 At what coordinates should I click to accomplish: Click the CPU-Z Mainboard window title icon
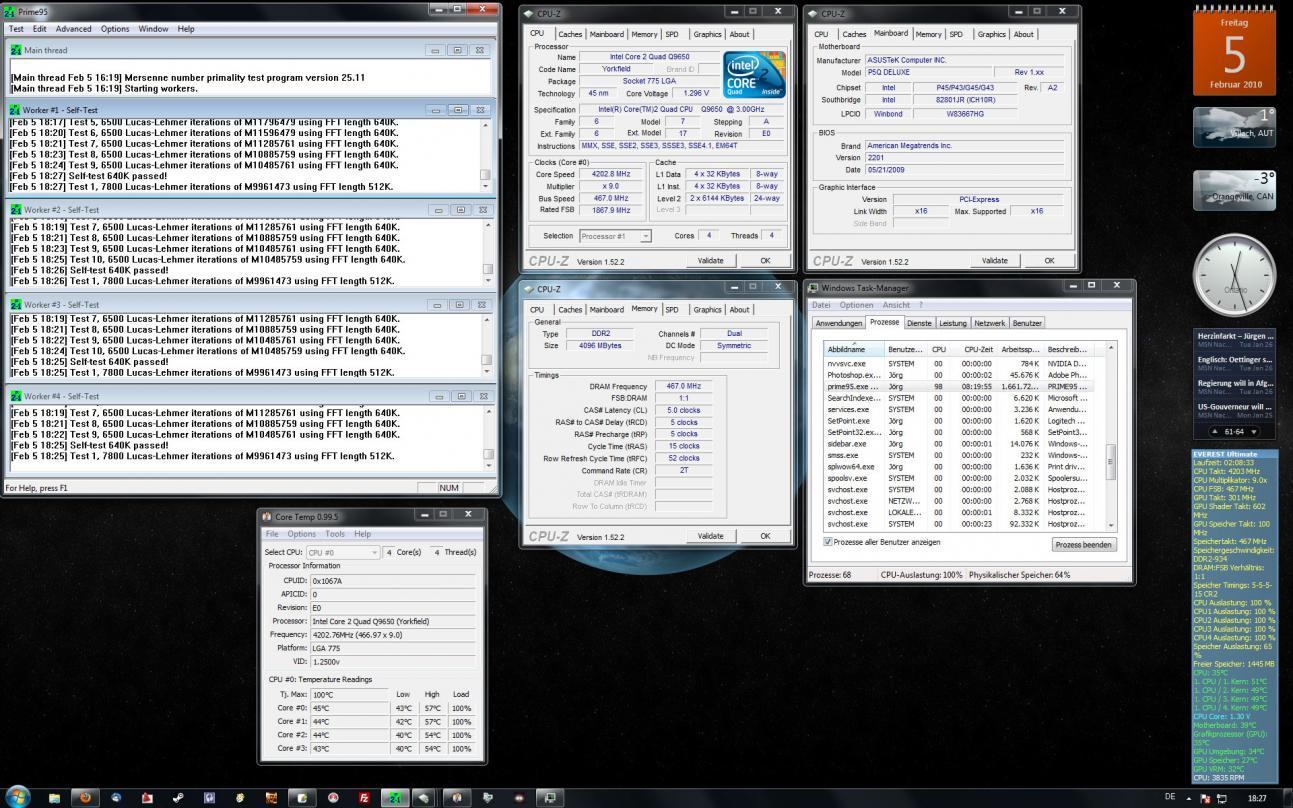coord(813,14)
